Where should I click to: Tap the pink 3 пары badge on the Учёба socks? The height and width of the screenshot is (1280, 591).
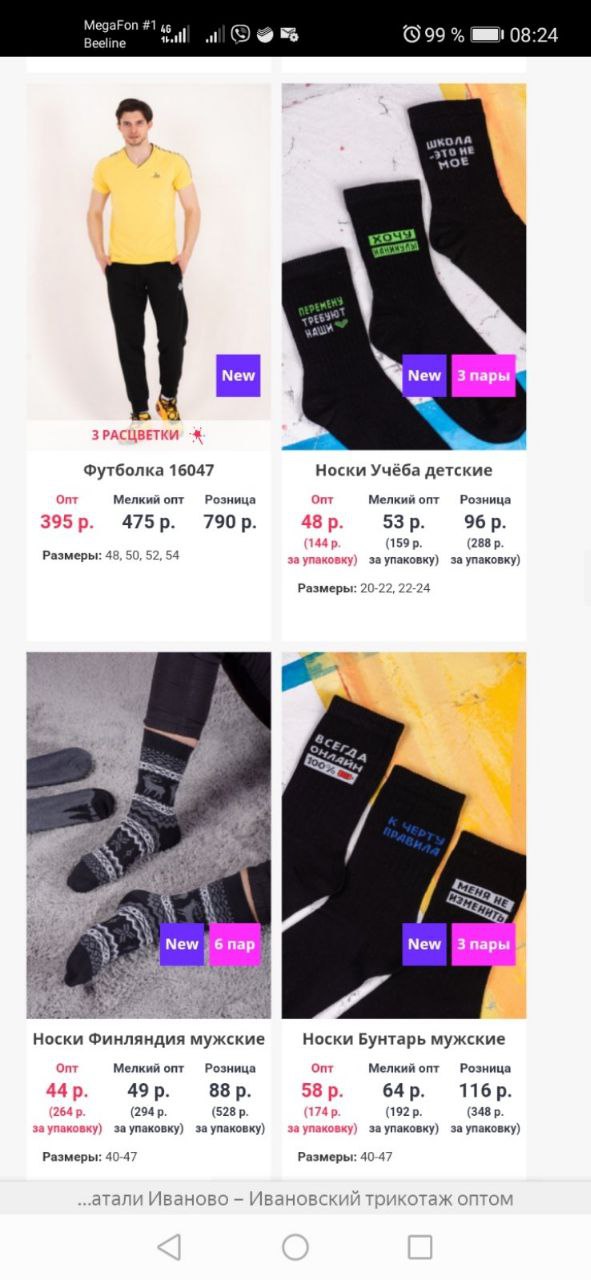[x=483, y=376]
